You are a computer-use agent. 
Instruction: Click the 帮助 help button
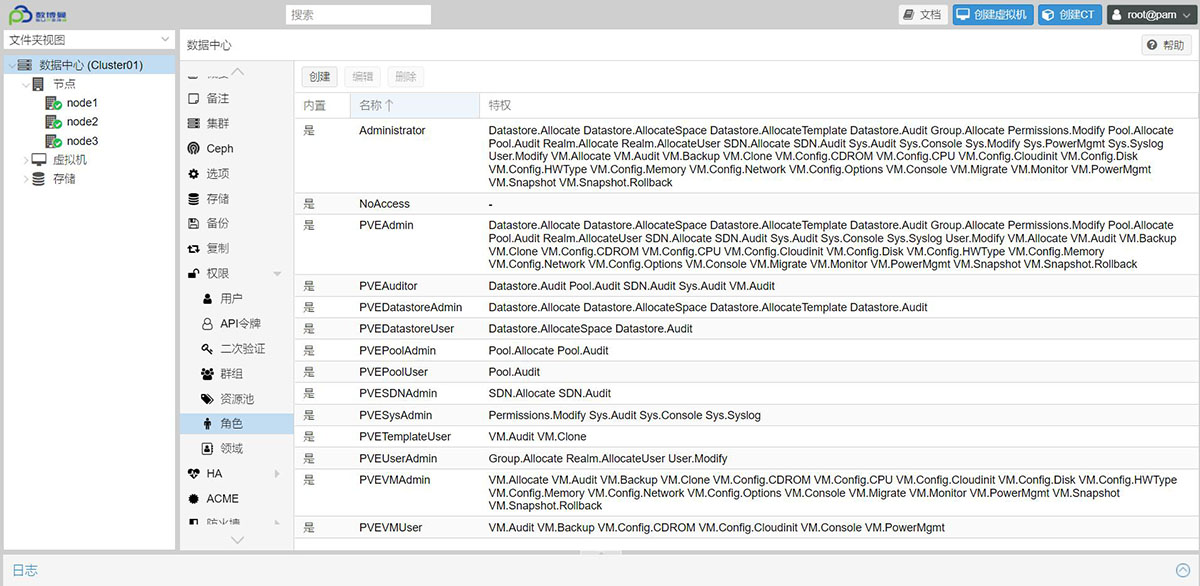tap(1166, 45)
